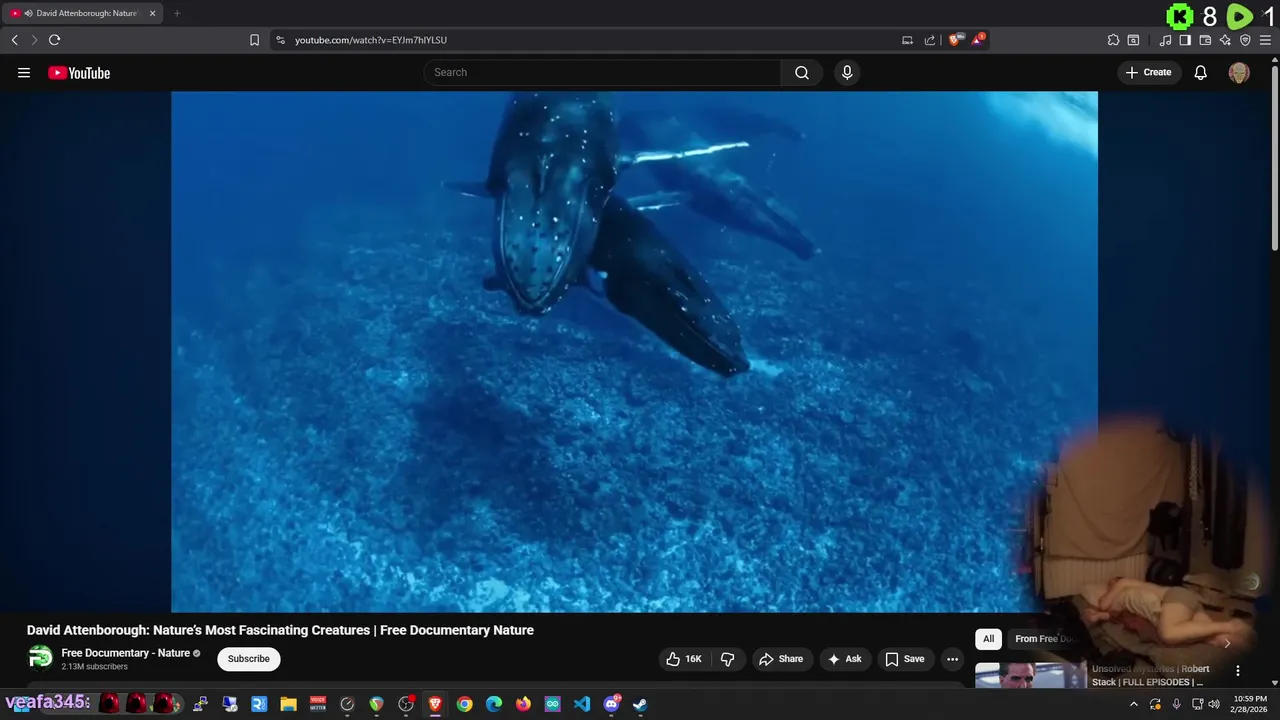Open Firefox from the taskbar

point(523,704)
